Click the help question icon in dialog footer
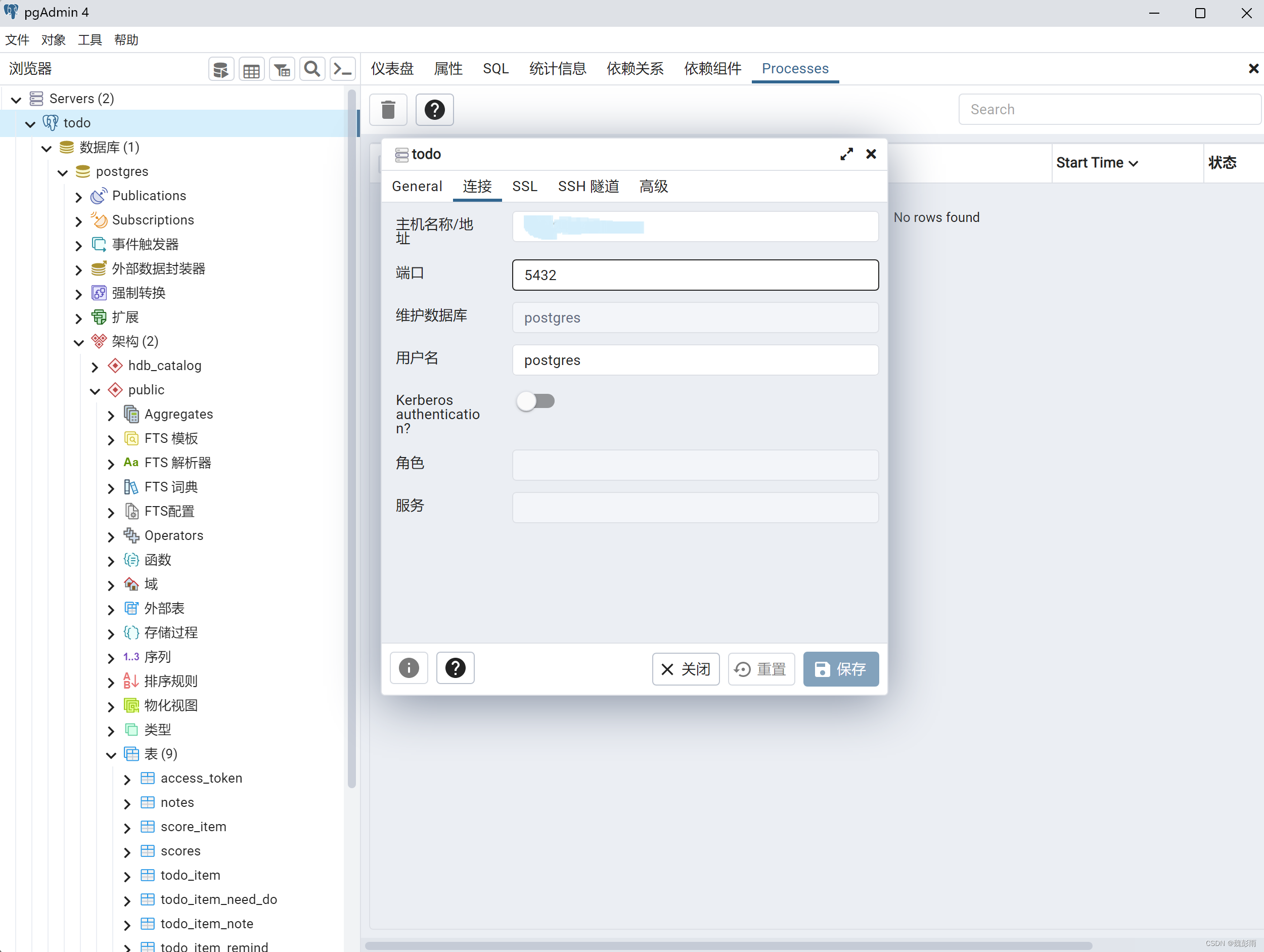The width and height of the screenshot is (1264, 952). (455, 668)
